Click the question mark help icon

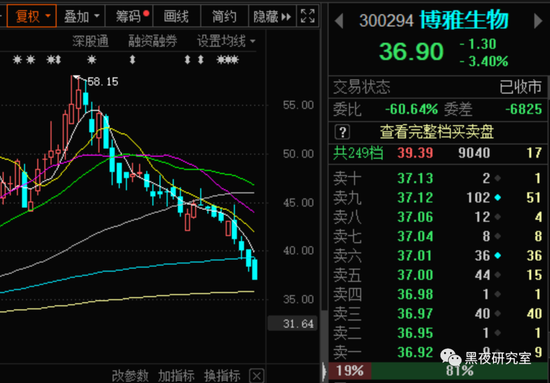point(342,132)
